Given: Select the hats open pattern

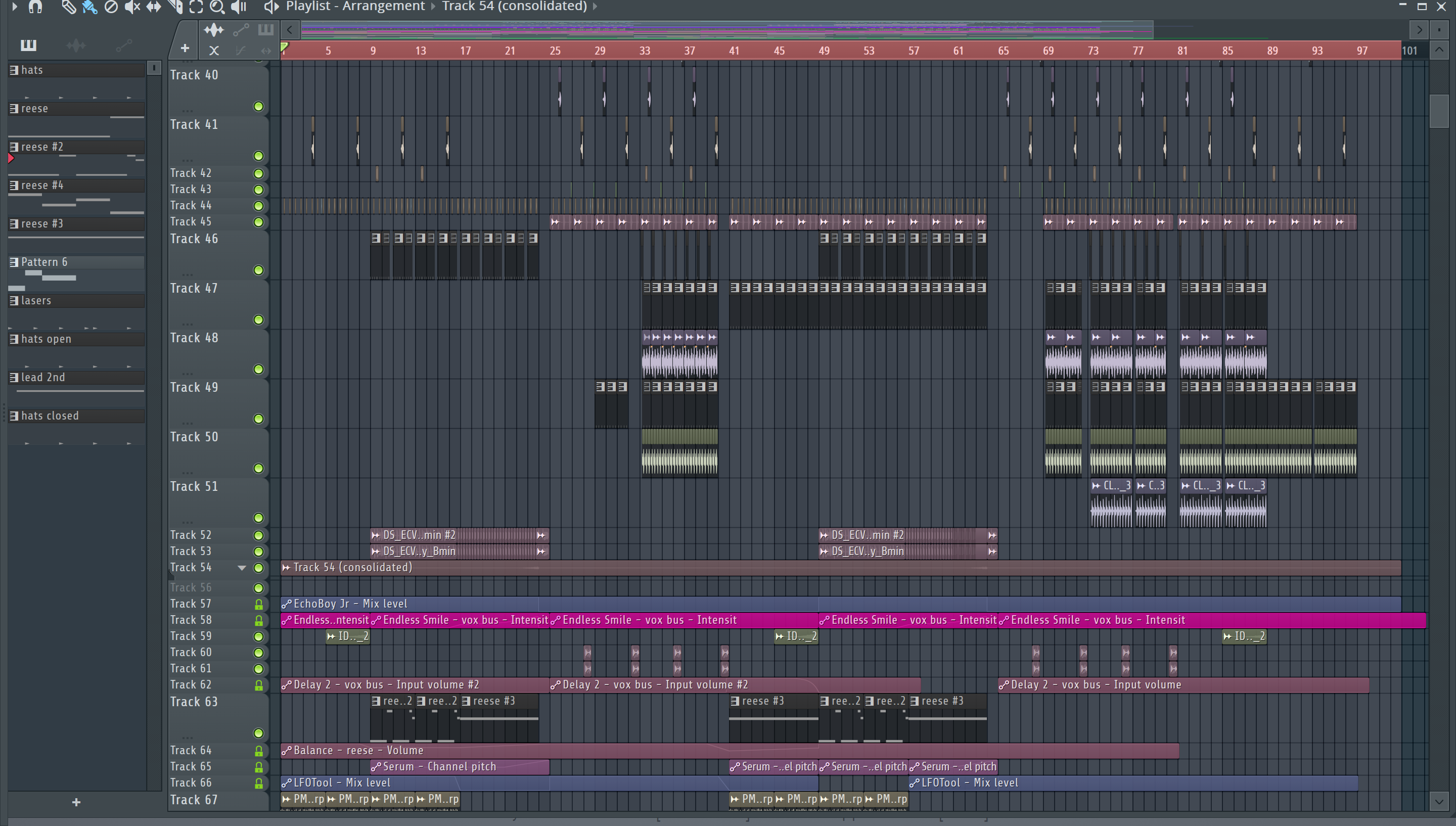Looking at the screenshot, I should [76, 339].
